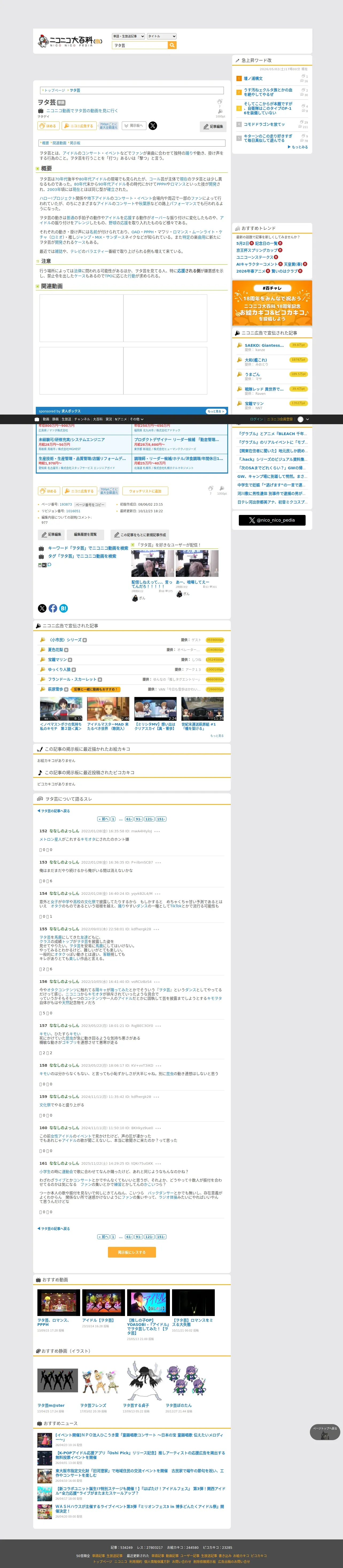
Task: Click megaphone icon beside 大和(艦これ)
Action: (239, 360)
